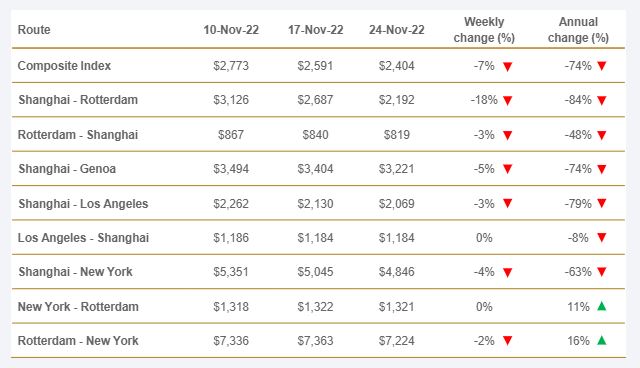Click the Weekly change (%) column header

pyautogui.click(x=484, y=30)
